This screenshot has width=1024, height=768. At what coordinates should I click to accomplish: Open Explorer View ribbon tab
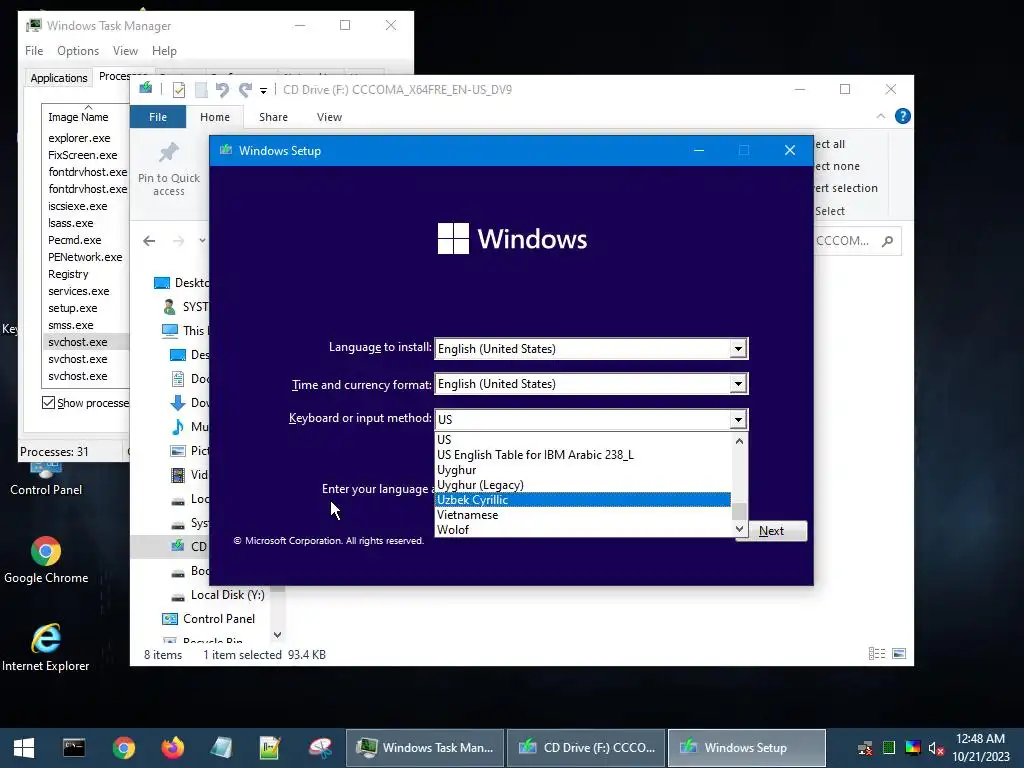click(329, 117)
